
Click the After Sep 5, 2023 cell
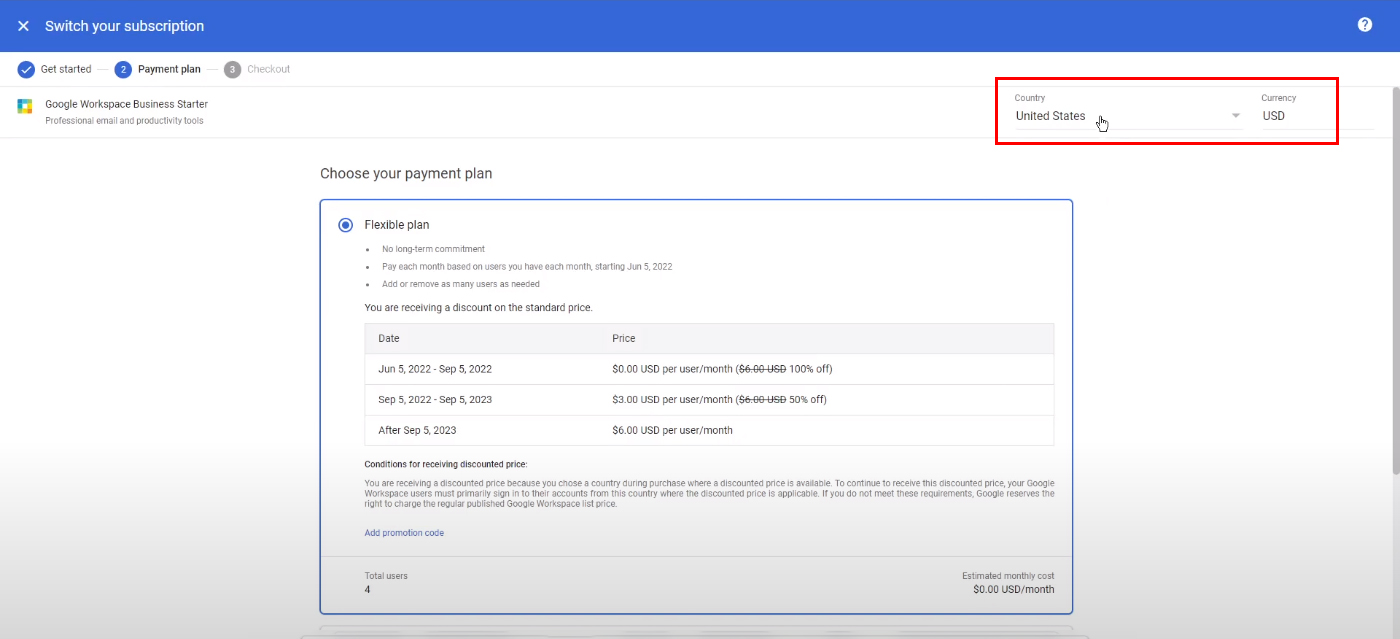click(x=417, y=430)
